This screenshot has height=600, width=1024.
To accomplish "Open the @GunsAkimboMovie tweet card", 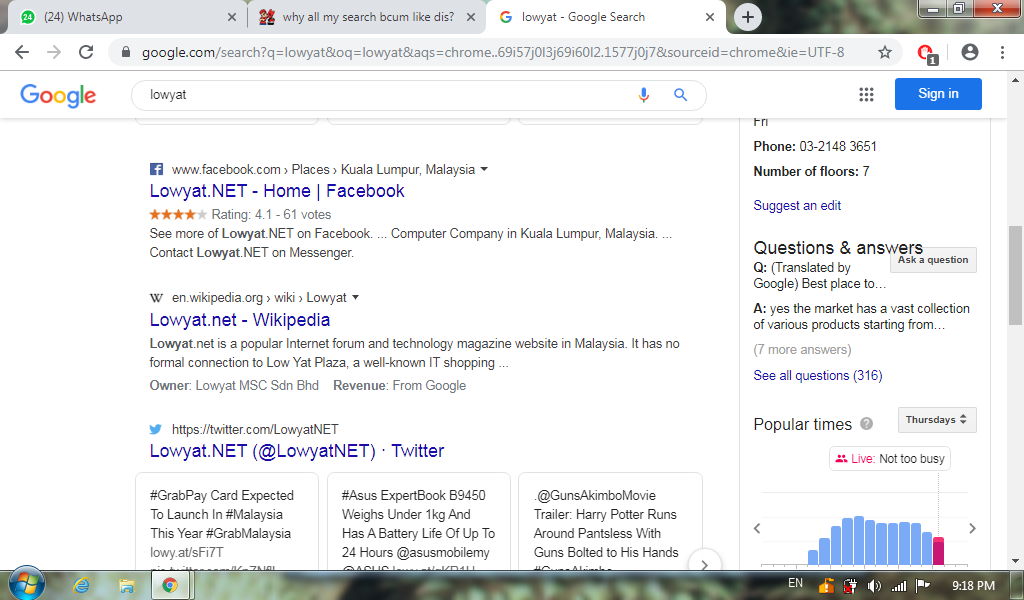I will (610, 521).
